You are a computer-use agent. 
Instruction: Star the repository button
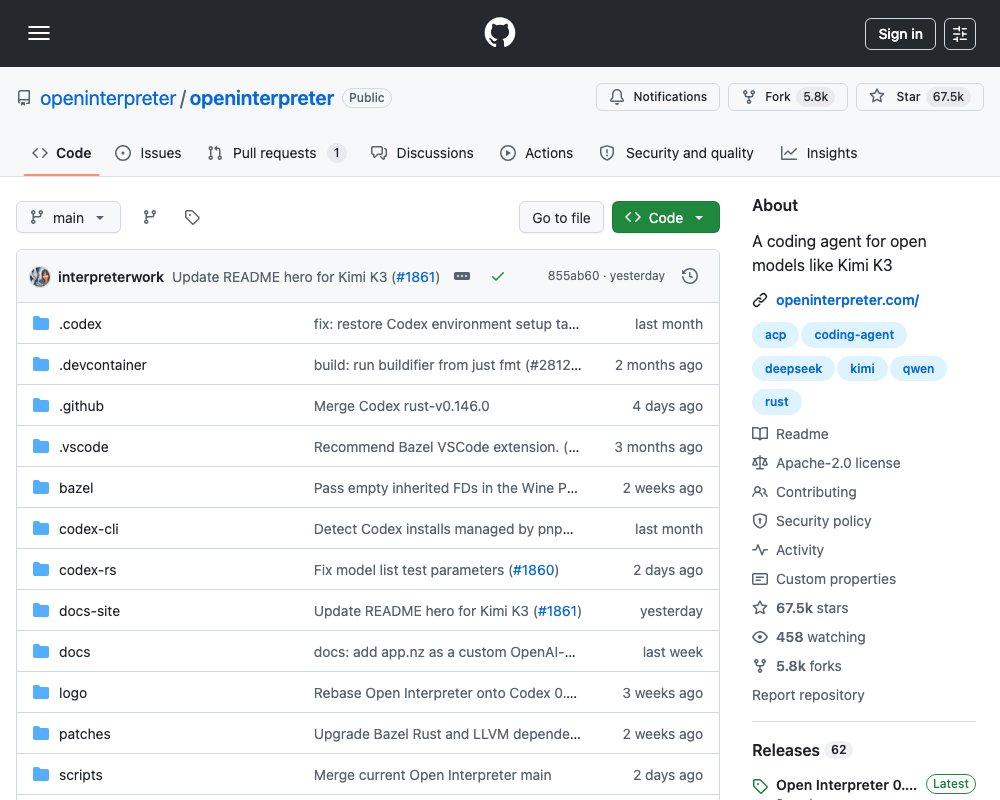point(920,97)
